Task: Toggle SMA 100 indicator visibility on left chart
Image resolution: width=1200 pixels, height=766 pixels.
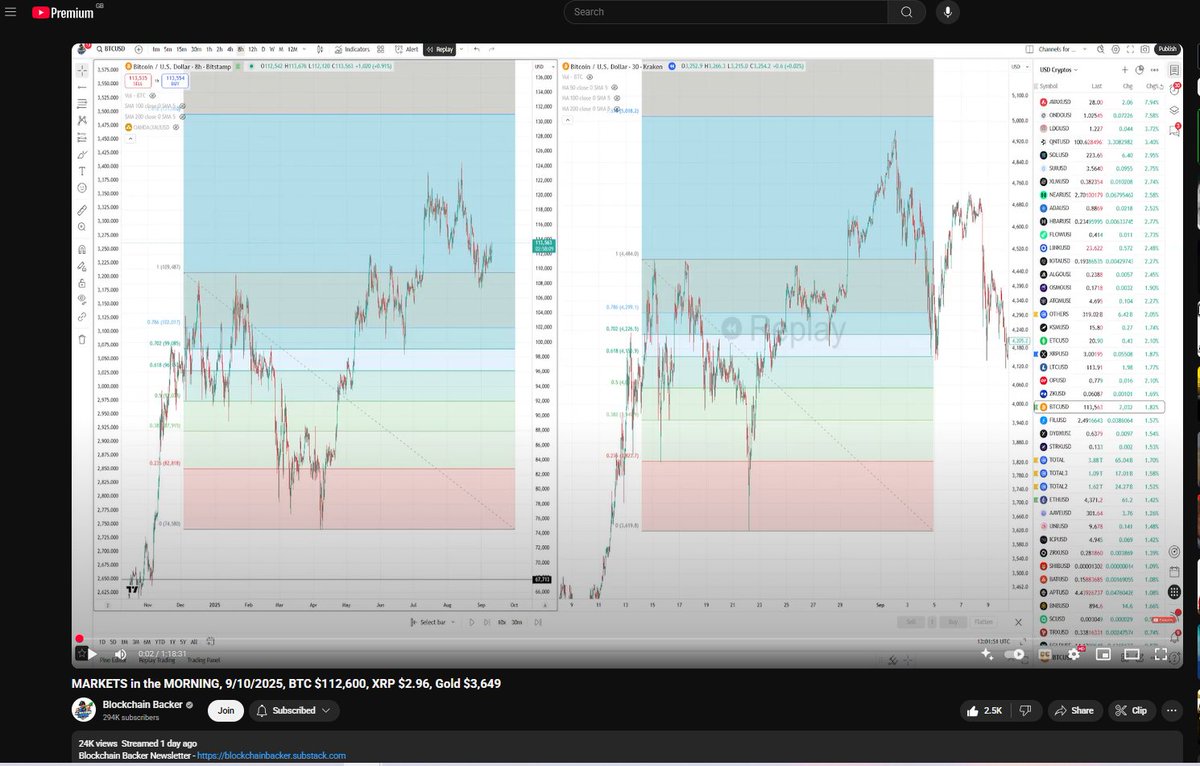Action: (x=183, y=106)
